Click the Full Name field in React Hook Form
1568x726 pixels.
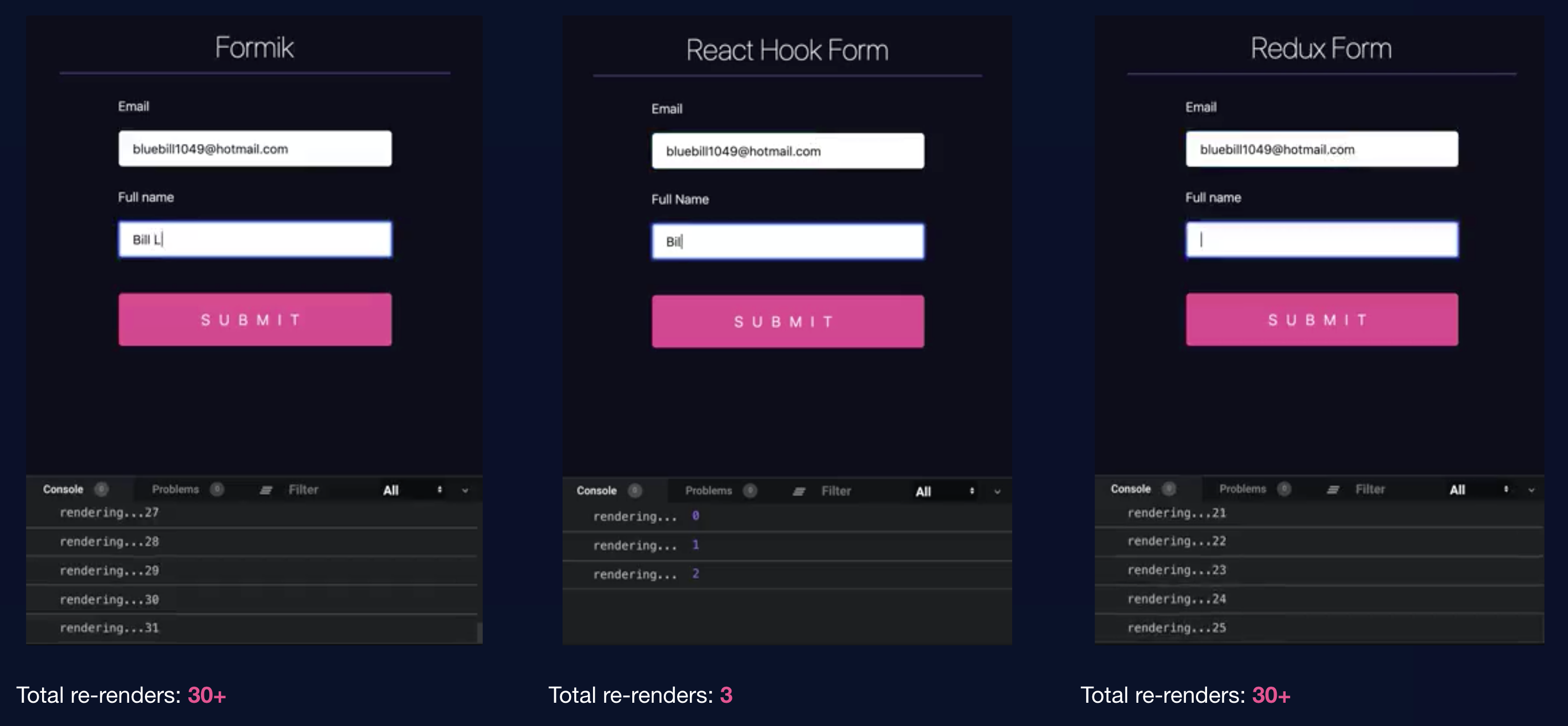(x=788, y=242)
